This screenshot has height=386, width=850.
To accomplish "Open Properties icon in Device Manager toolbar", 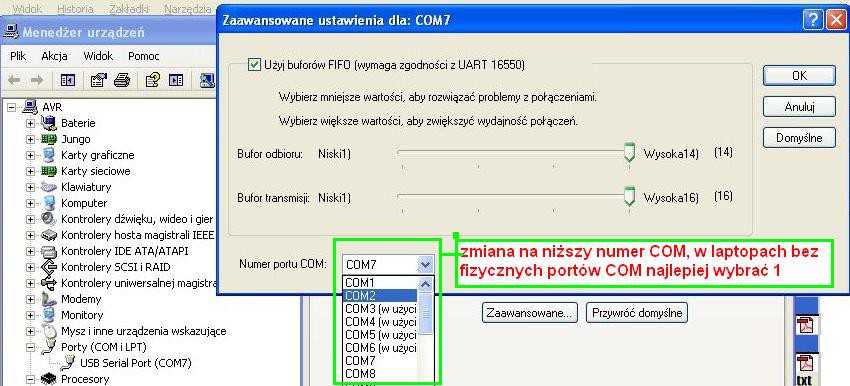I will (x=99, y=80).
